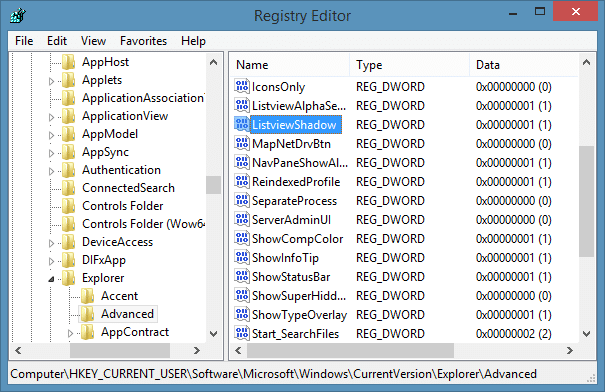Click the DWORD icon beside ShowTypeOverlay

click(x=242, y=314)
